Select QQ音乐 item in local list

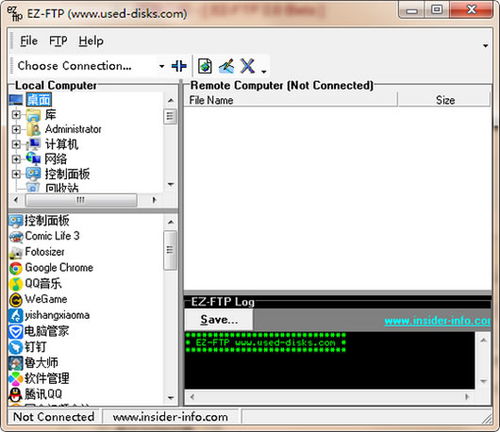tap(35, 283)
